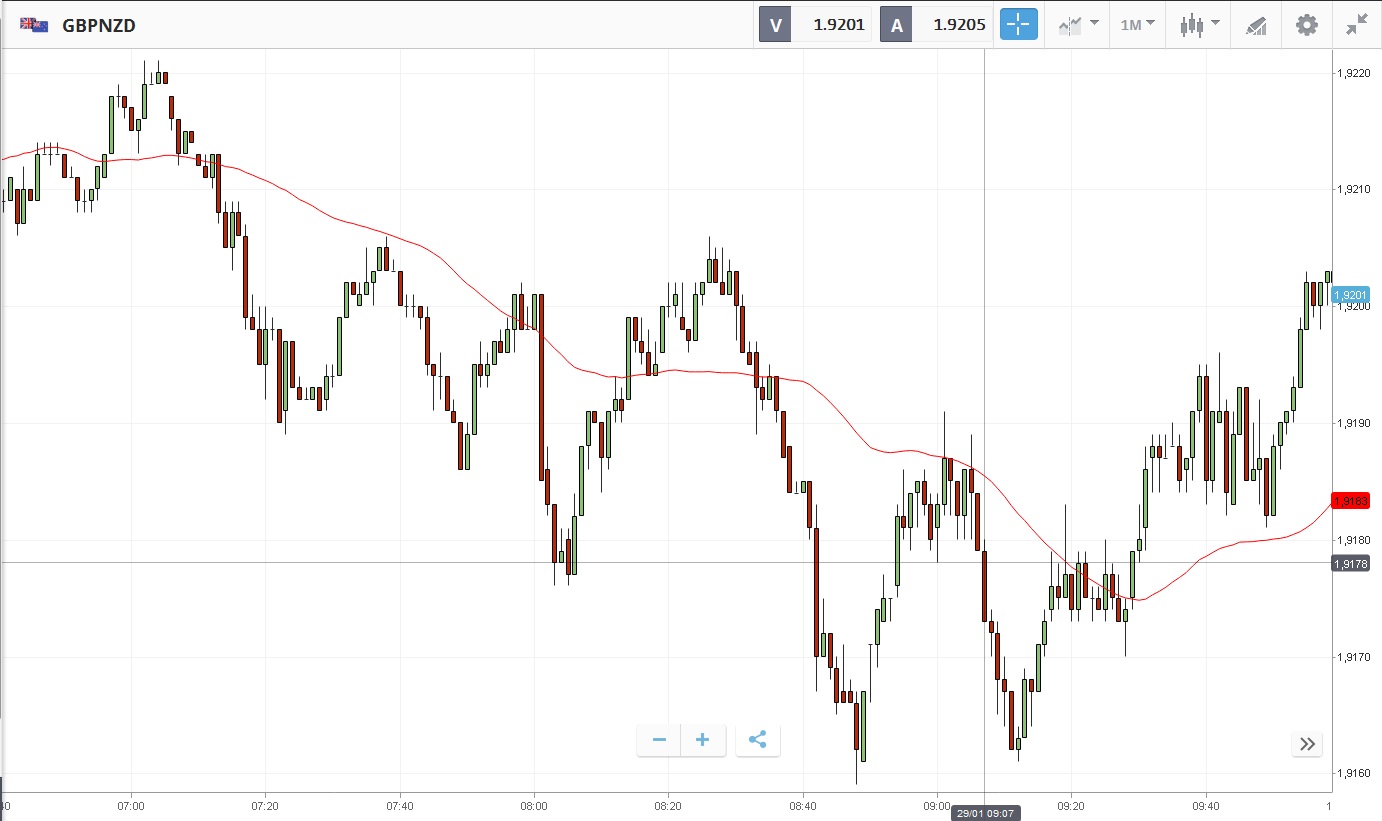The width and height of the screenshot is (1382, 821).
Task: Zoom in with the plus button
Action: point(703,740)
